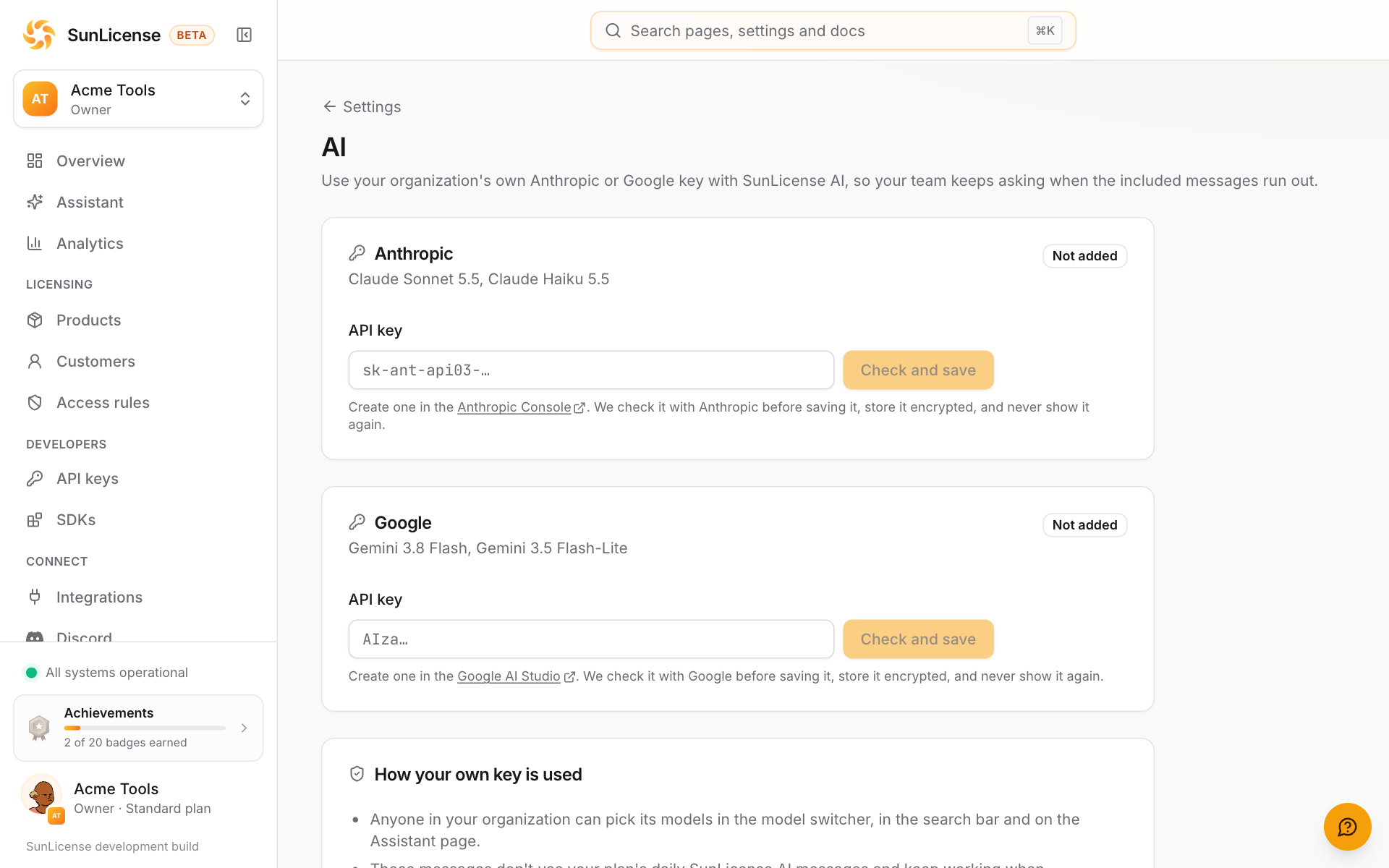Screen dimensions: 1389x868
Task: Click the search magnifier icon
Action: coord(613,30)
